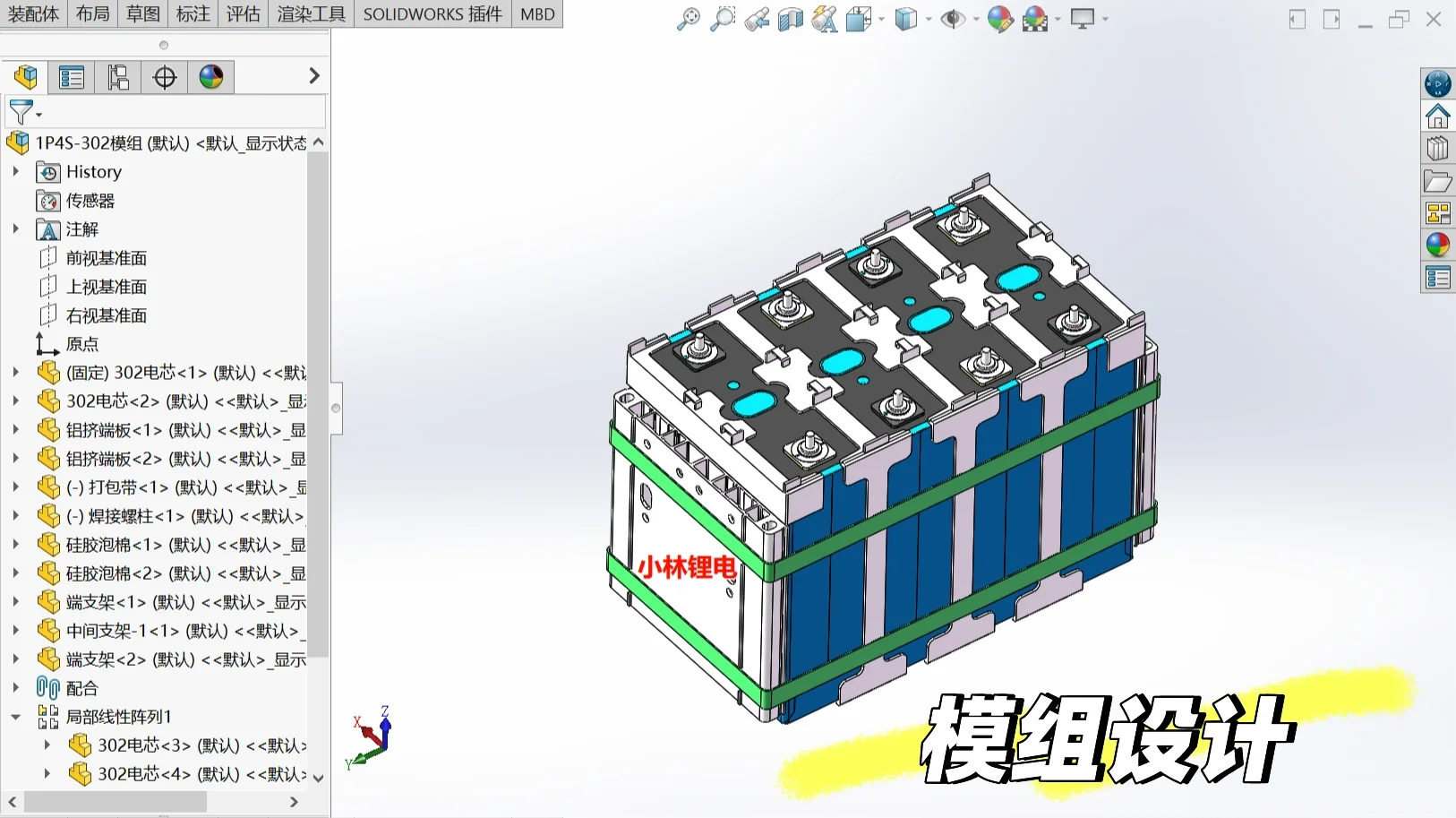Select the 中间支架-1<1> component

click(x=171, y=630)
